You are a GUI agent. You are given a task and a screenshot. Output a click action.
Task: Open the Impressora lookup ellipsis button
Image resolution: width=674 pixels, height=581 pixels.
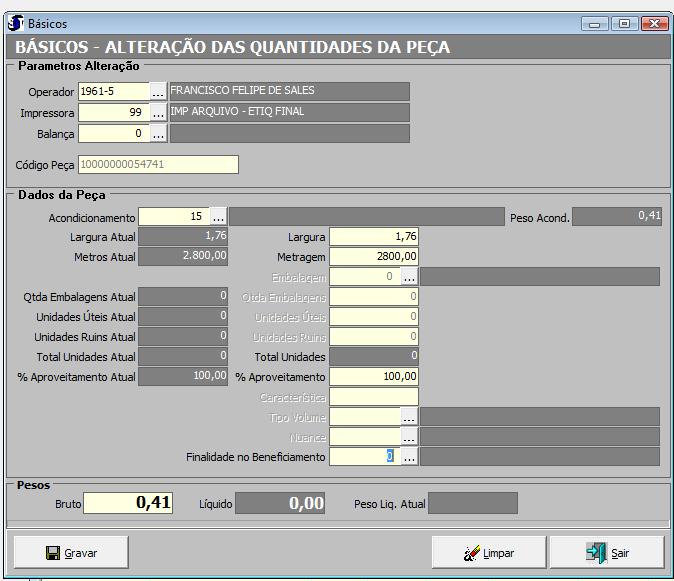(158, 113)
